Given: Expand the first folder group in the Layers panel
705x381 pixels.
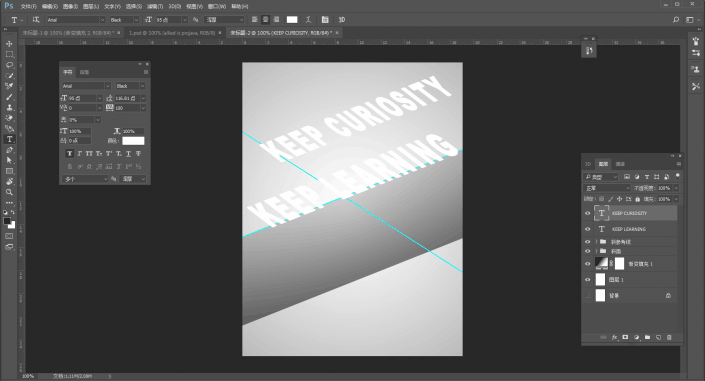Looking at the screenshot, I should [597, 242].
